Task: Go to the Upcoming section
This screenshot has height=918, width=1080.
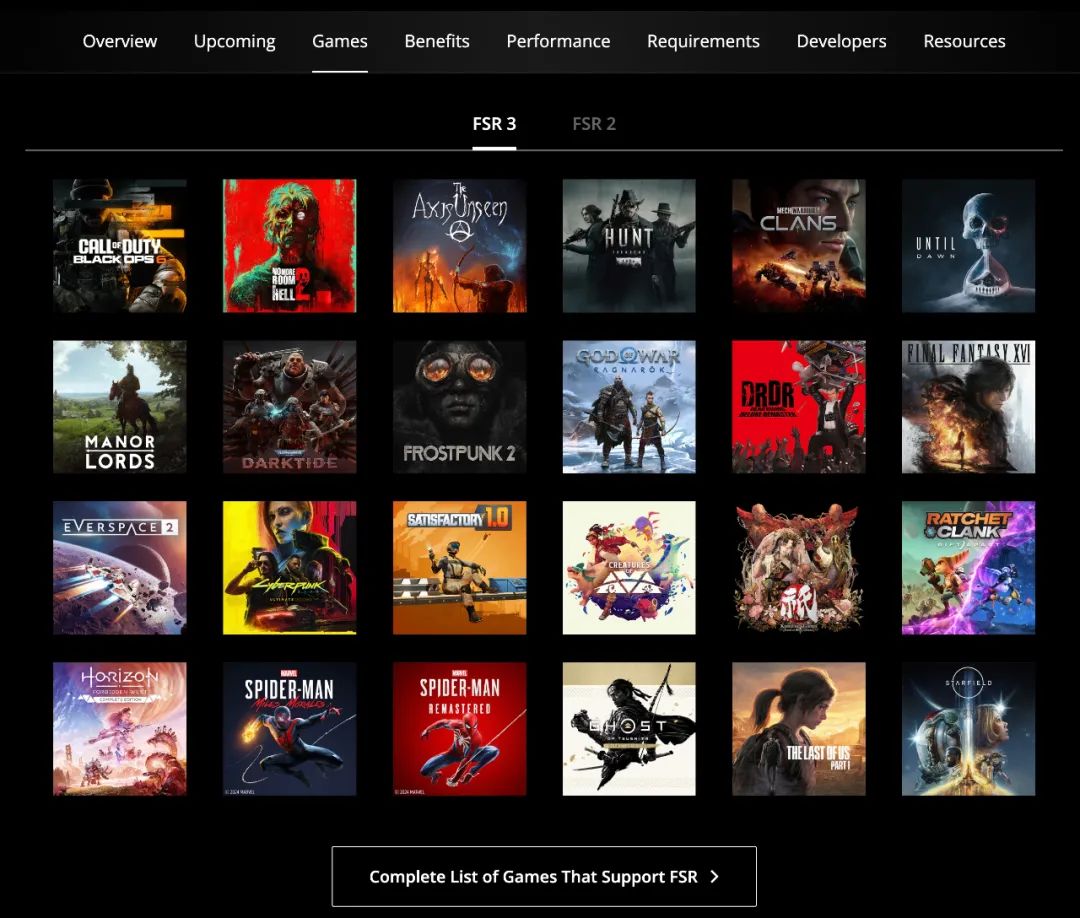Action: coord(234,41)
